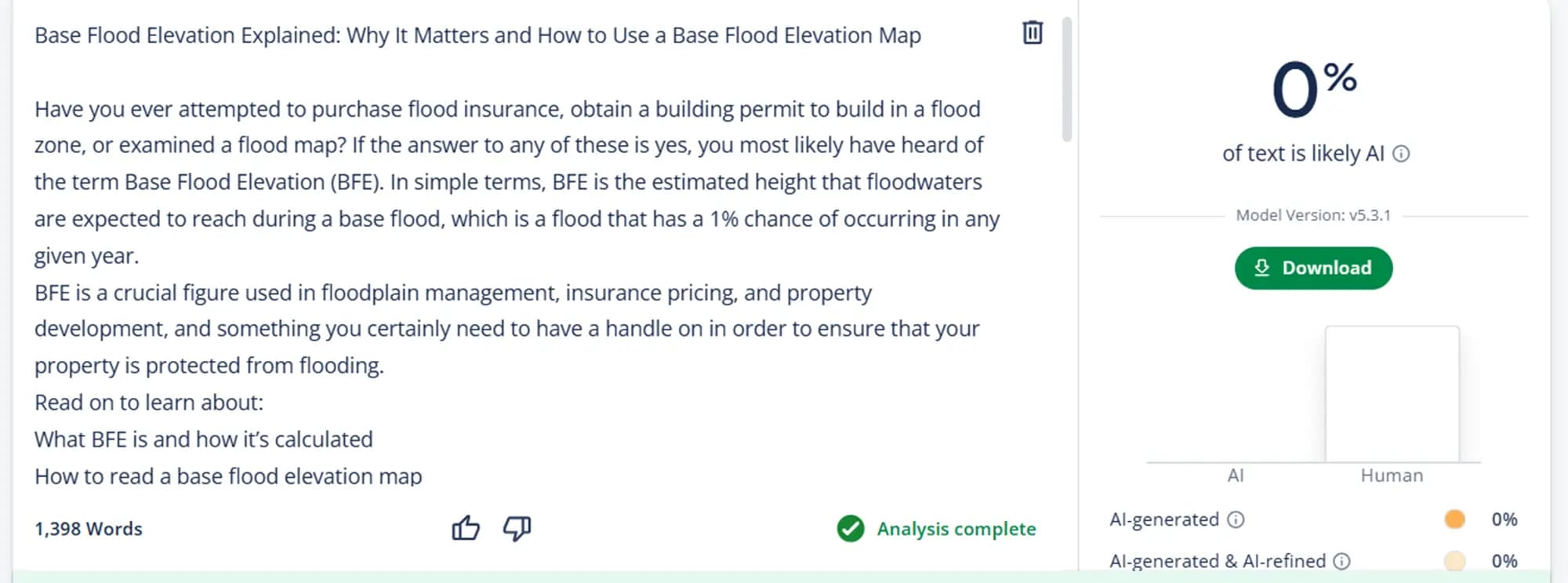Click the thumbs up feedback icon
The height and width of the screenshot is (583, 1568).
pyautogui.click(x=466, y=528)
